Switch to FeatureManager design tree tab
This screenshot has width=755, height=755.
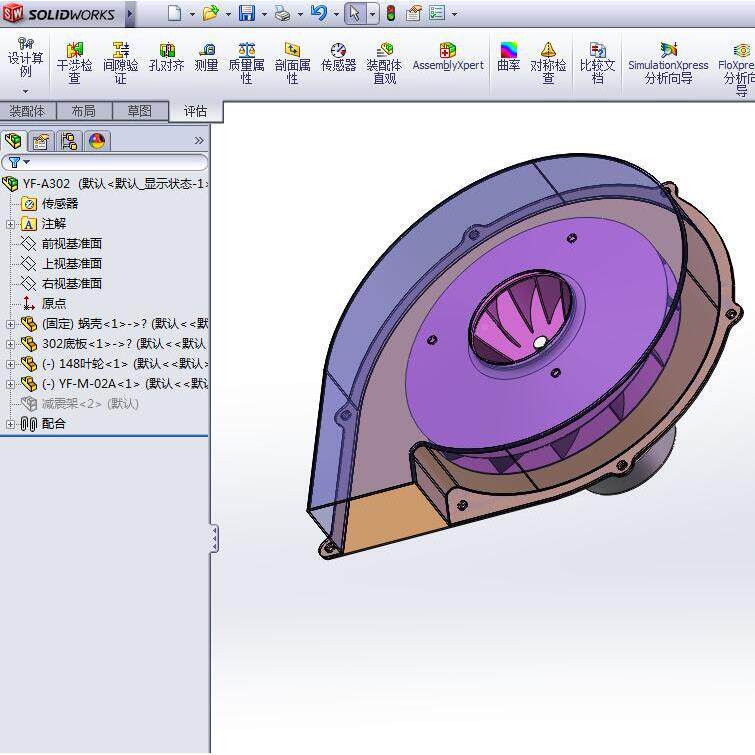pyautogui.click(x=14, y=141)
